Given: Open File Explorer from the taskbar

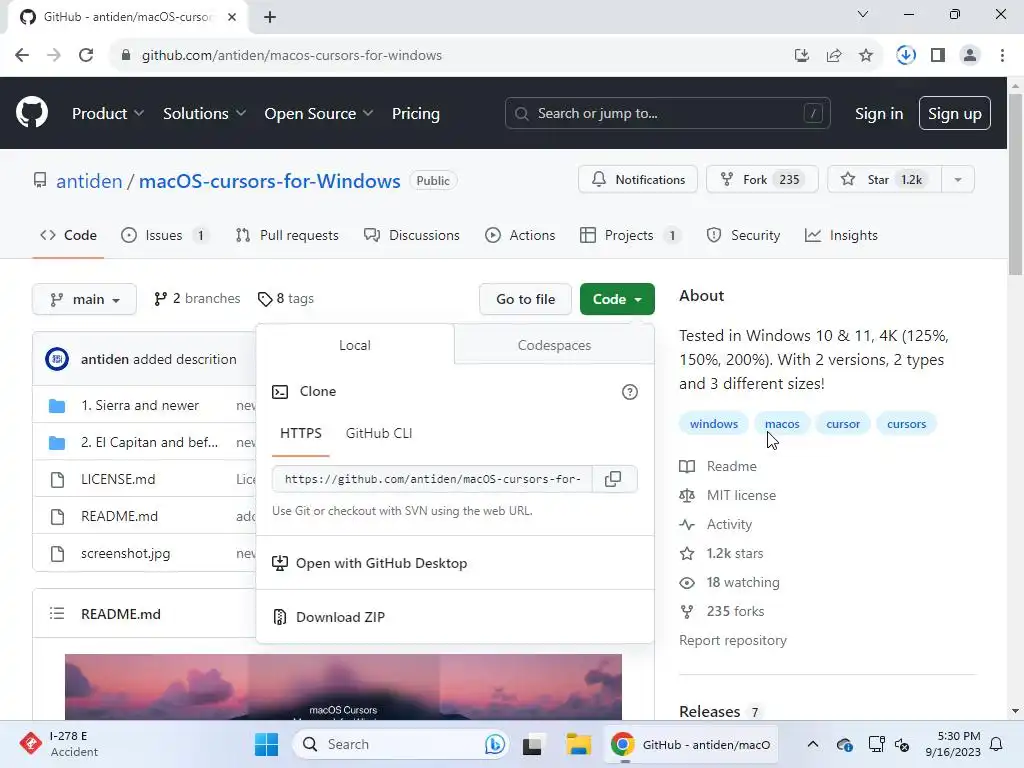Looking at the screenshot, I should click(x=578, y=744).
